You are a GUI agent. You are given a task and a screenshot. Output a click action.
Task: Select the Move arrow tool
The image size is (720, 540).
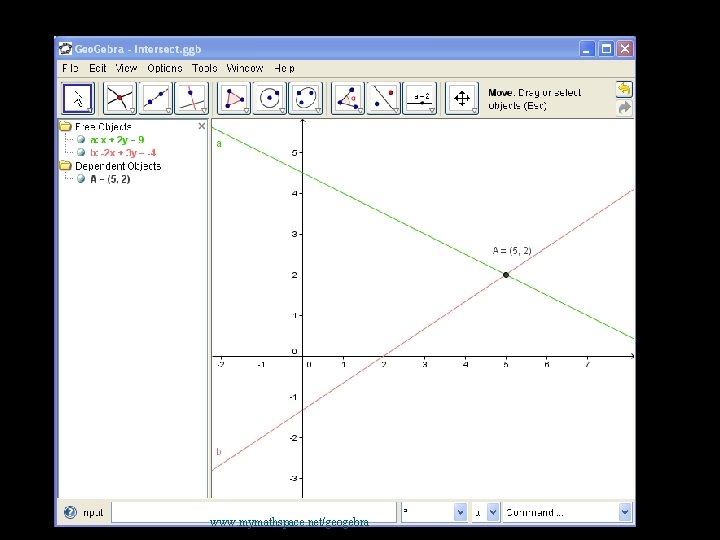click(x=78, y=98)
